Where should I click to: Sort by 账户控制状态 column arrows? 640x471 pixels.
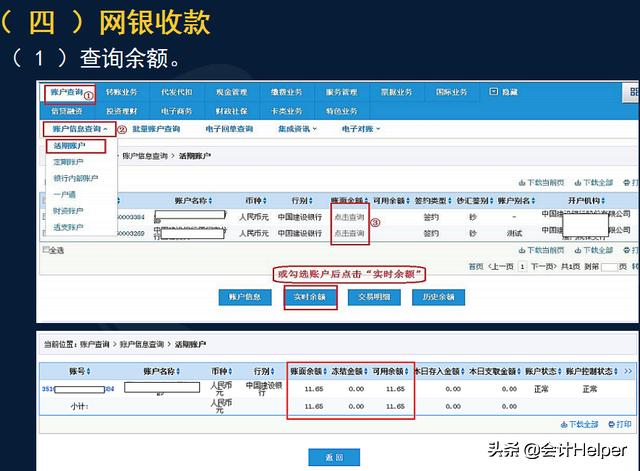pyautogui.click(x=616, y=371)
